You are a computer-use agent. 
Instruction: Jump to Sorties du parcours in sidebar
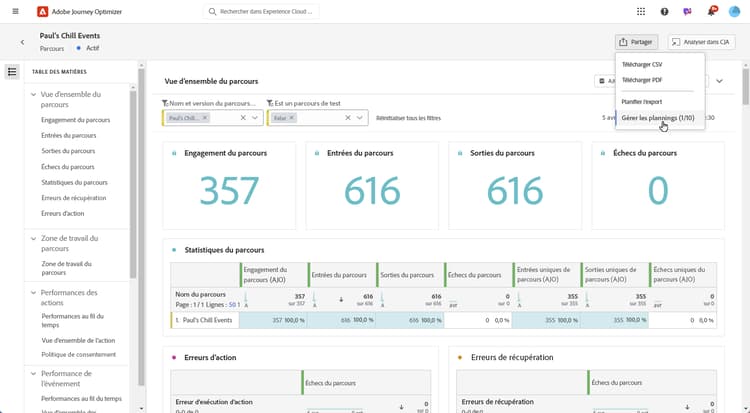(68, 151)
